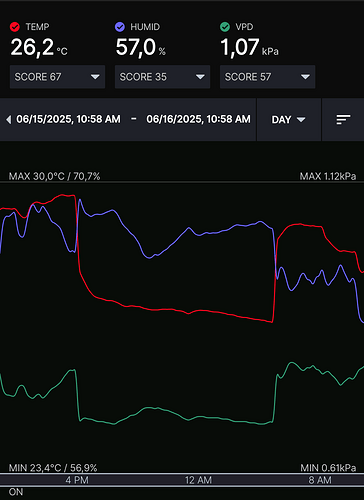Click the 12 AM time axis marker
The height and width of the screenshot is (500, 364).
pyautogui.click(x=198, y=480)
